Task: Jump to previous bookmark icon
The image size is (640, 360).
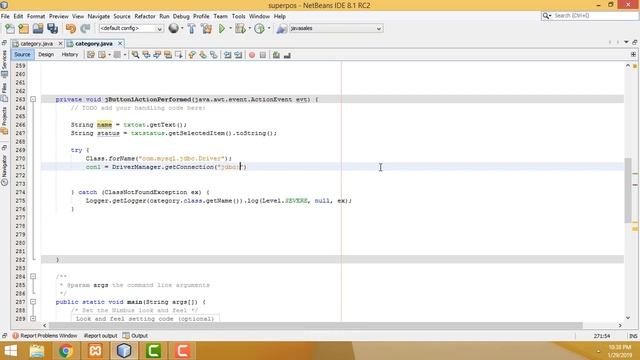Action: [192, 55]
